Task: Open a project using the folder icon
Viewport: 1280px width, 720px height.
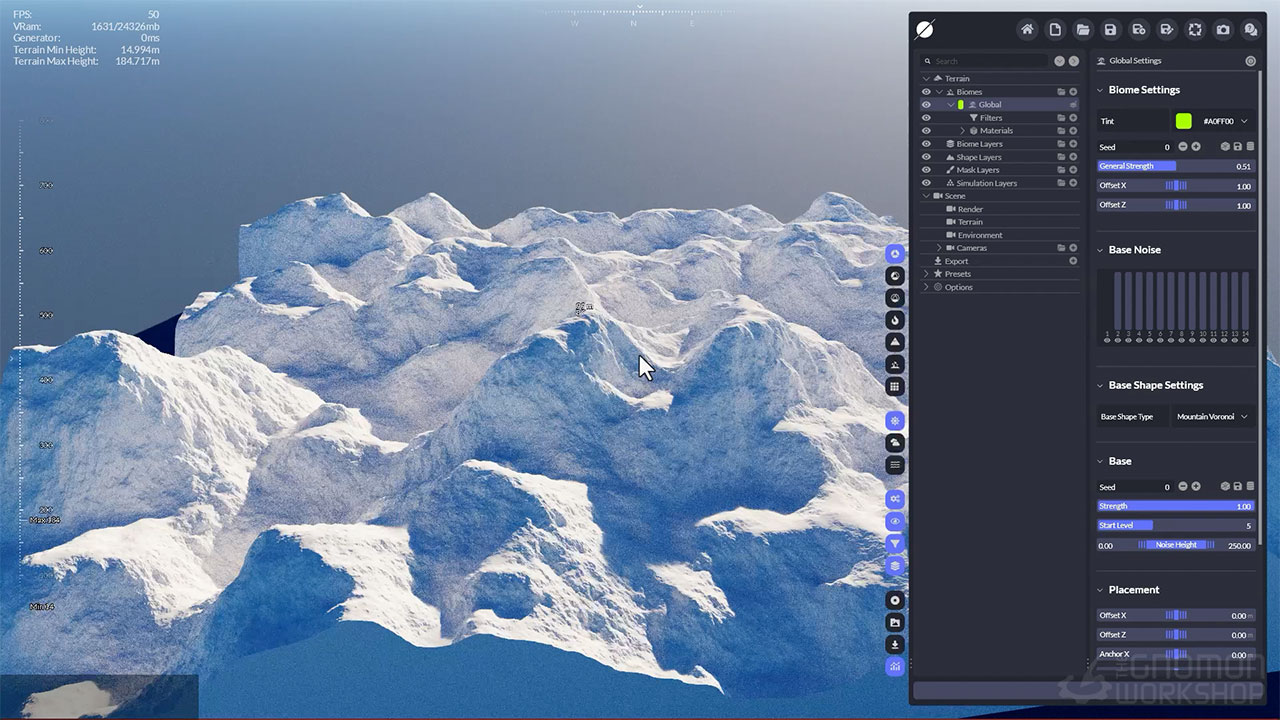Action: click(x=1083, y=30)
